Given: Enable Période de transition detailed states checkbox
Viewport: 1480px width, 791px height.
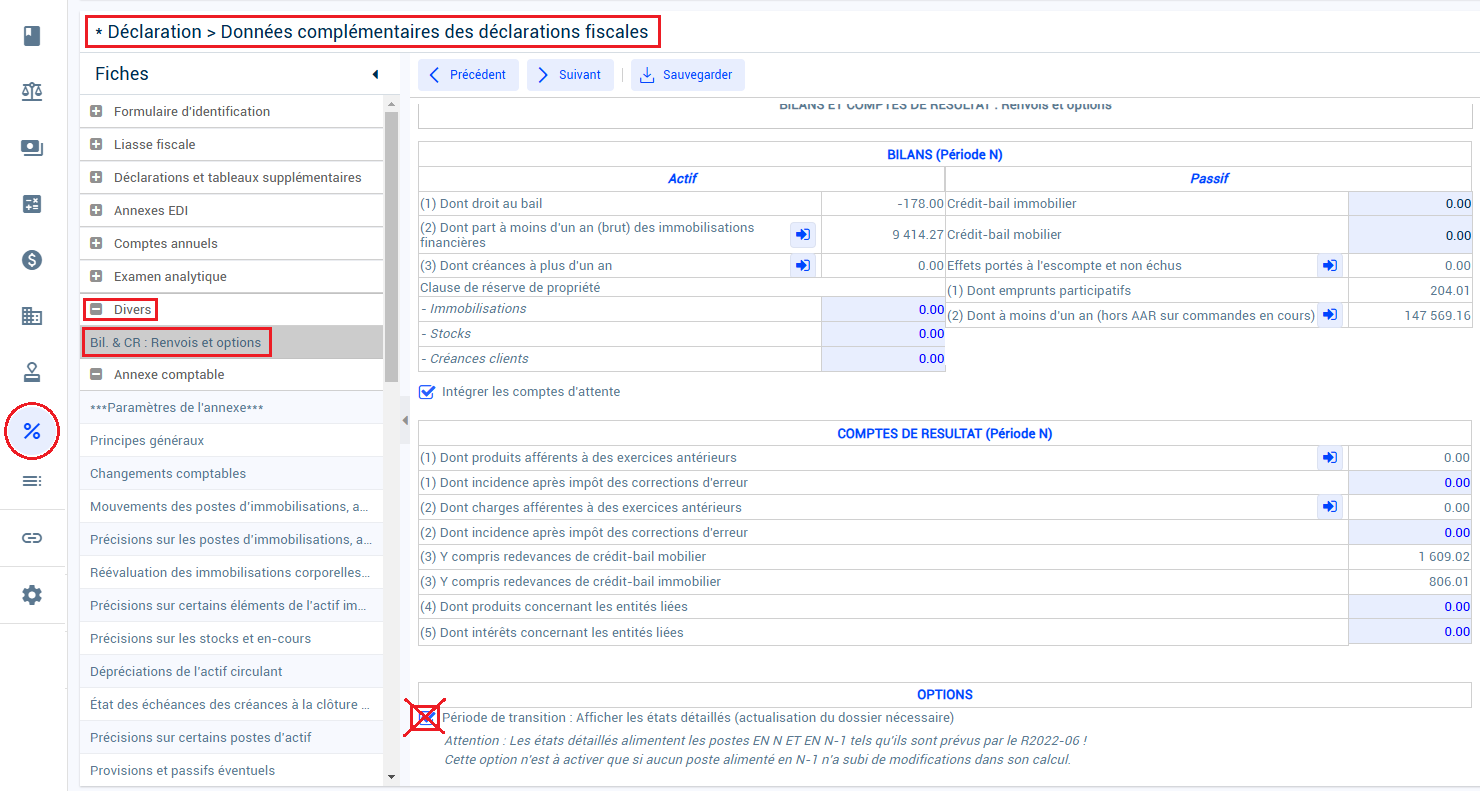Looking at the screenshot, I should (x=427, y=717).
